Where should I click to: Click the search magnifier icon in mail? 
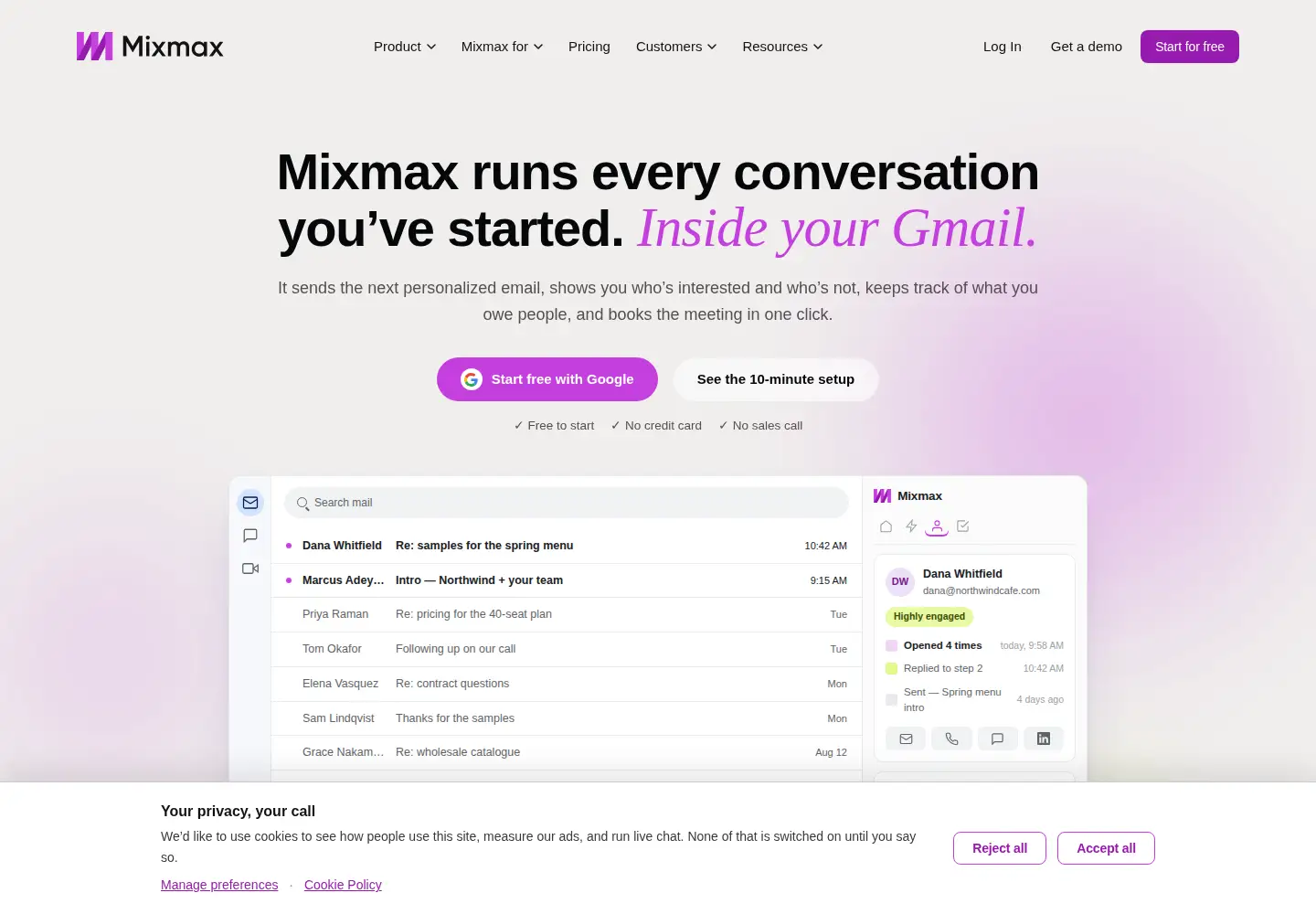click(302, 503)
